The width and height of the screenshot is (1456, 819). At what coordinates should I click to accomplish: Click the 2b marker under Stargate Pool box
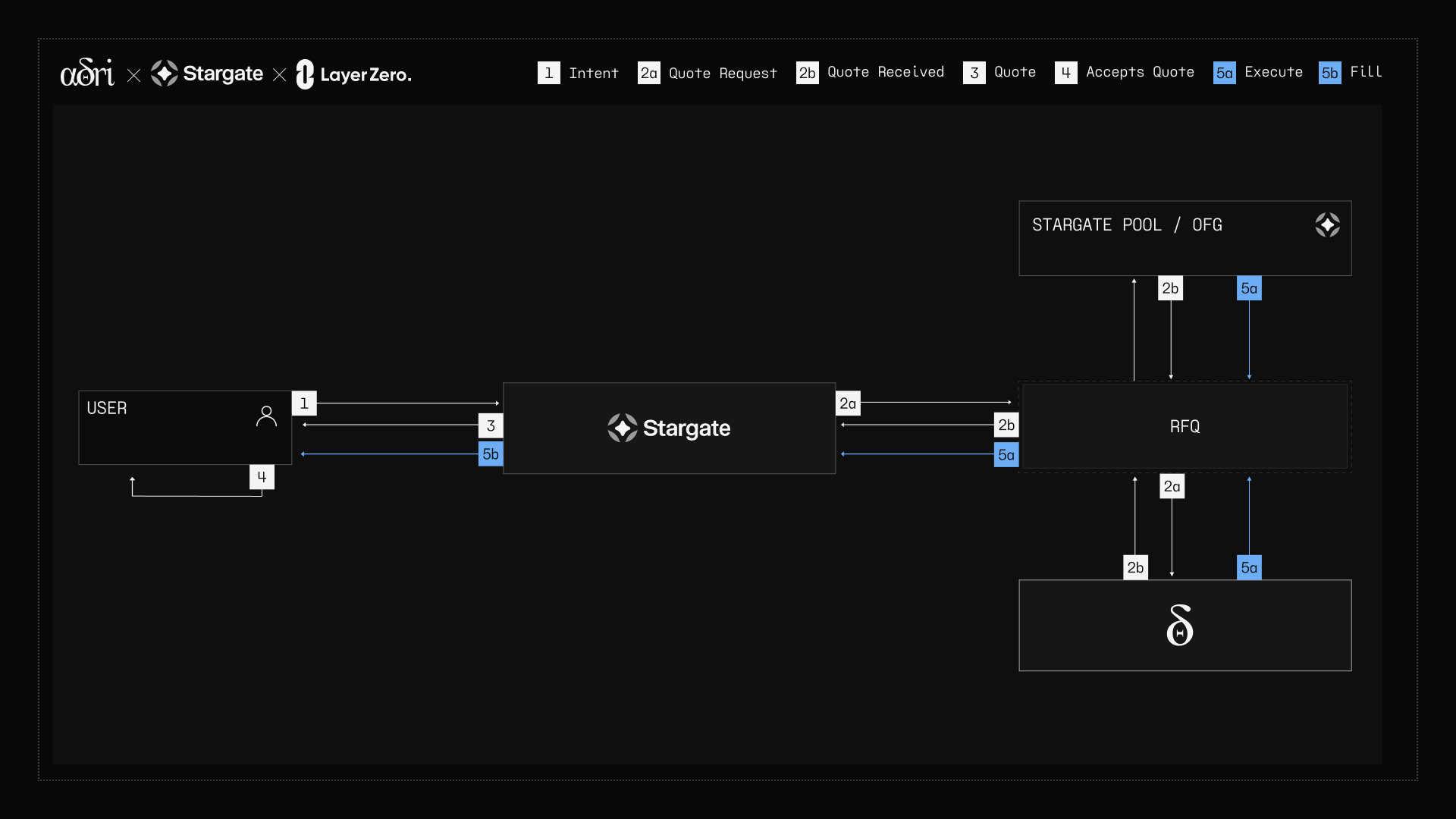pyautogui.click(x=1170, y=288)
